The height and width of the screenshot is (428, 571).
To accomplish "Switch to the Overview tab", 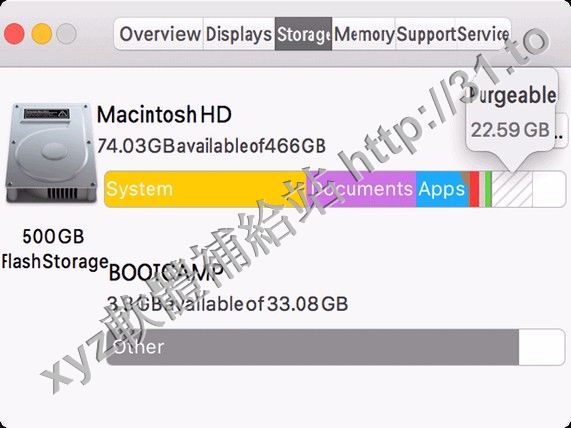I will 159,34.
